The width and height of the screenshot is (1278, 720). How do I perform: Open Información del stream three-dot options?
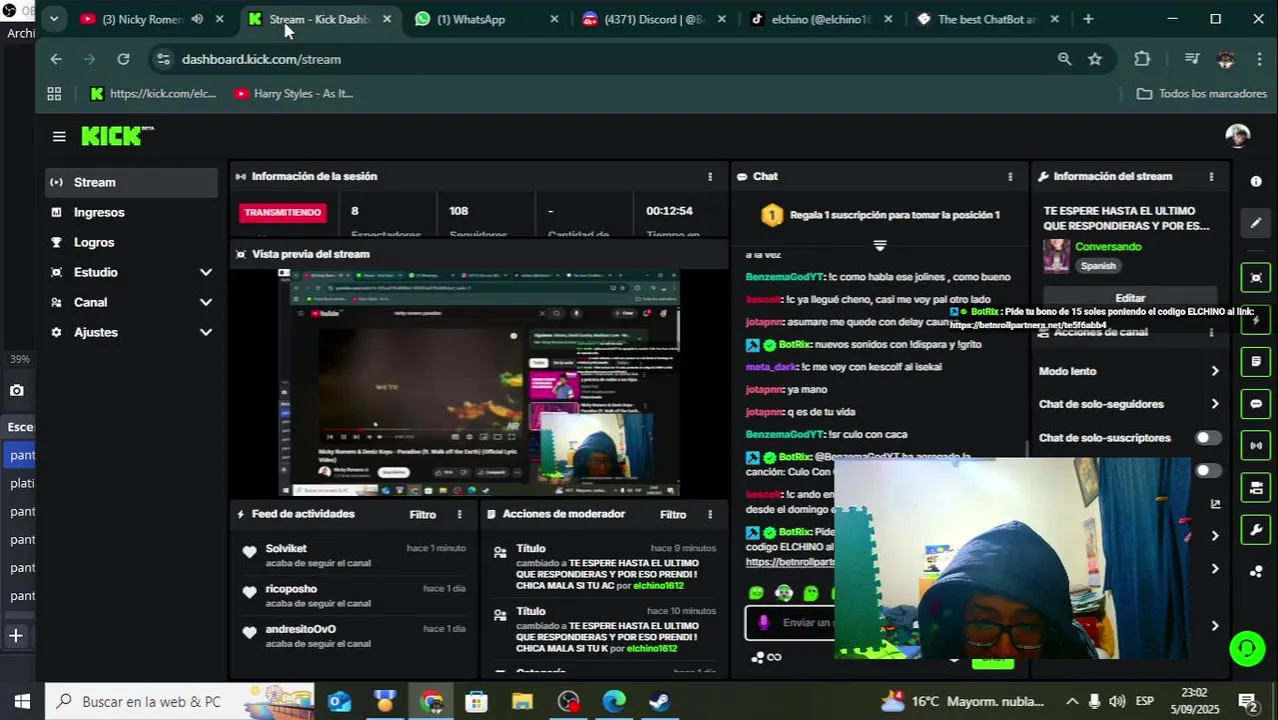[x=1211, y=176]
